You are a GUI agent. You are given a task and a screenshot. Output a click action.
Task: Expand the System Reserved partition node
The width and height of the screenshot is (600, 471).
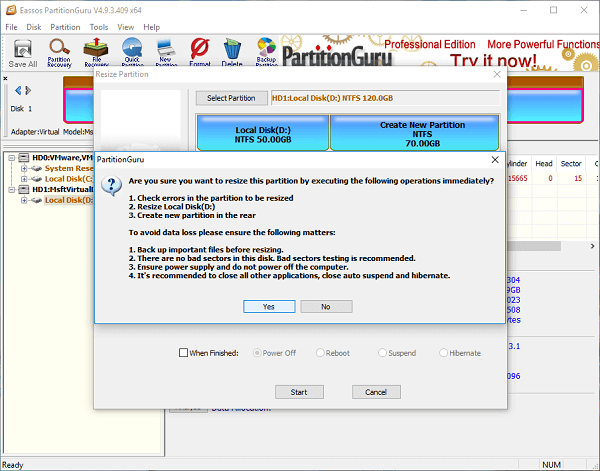tap(24, 168)
